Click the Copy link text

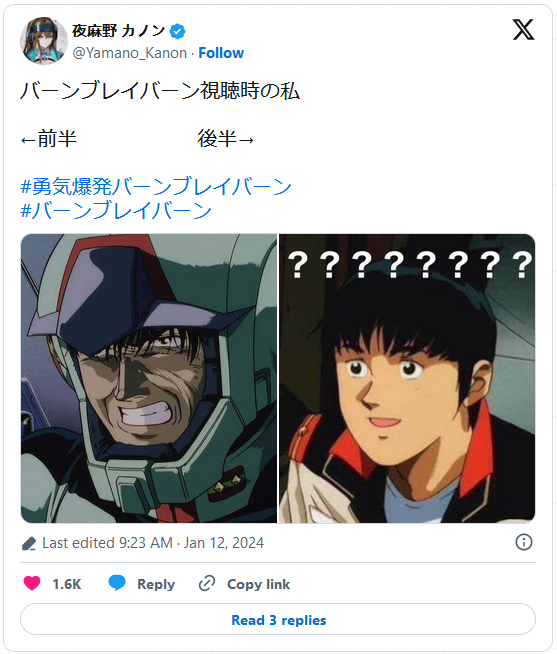click(259, 584)
